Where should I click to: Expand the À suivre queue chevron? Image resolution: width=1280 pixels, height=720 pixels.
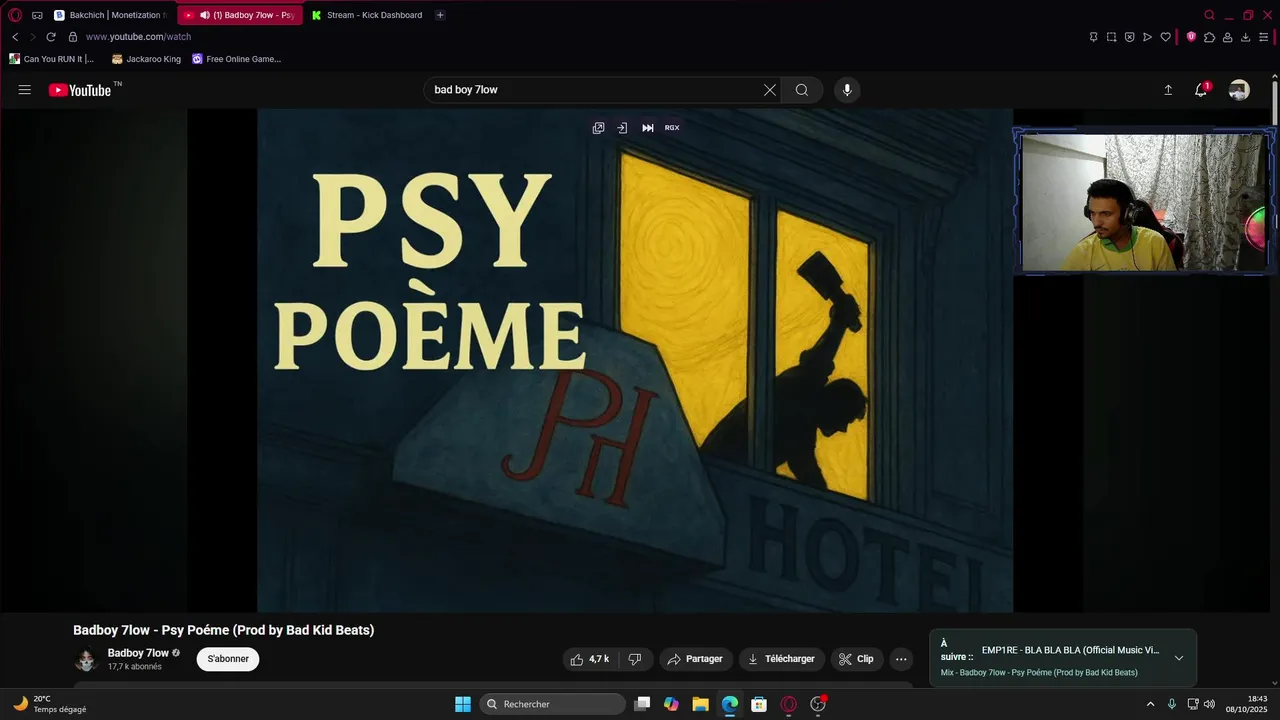tap(1179, 658)
